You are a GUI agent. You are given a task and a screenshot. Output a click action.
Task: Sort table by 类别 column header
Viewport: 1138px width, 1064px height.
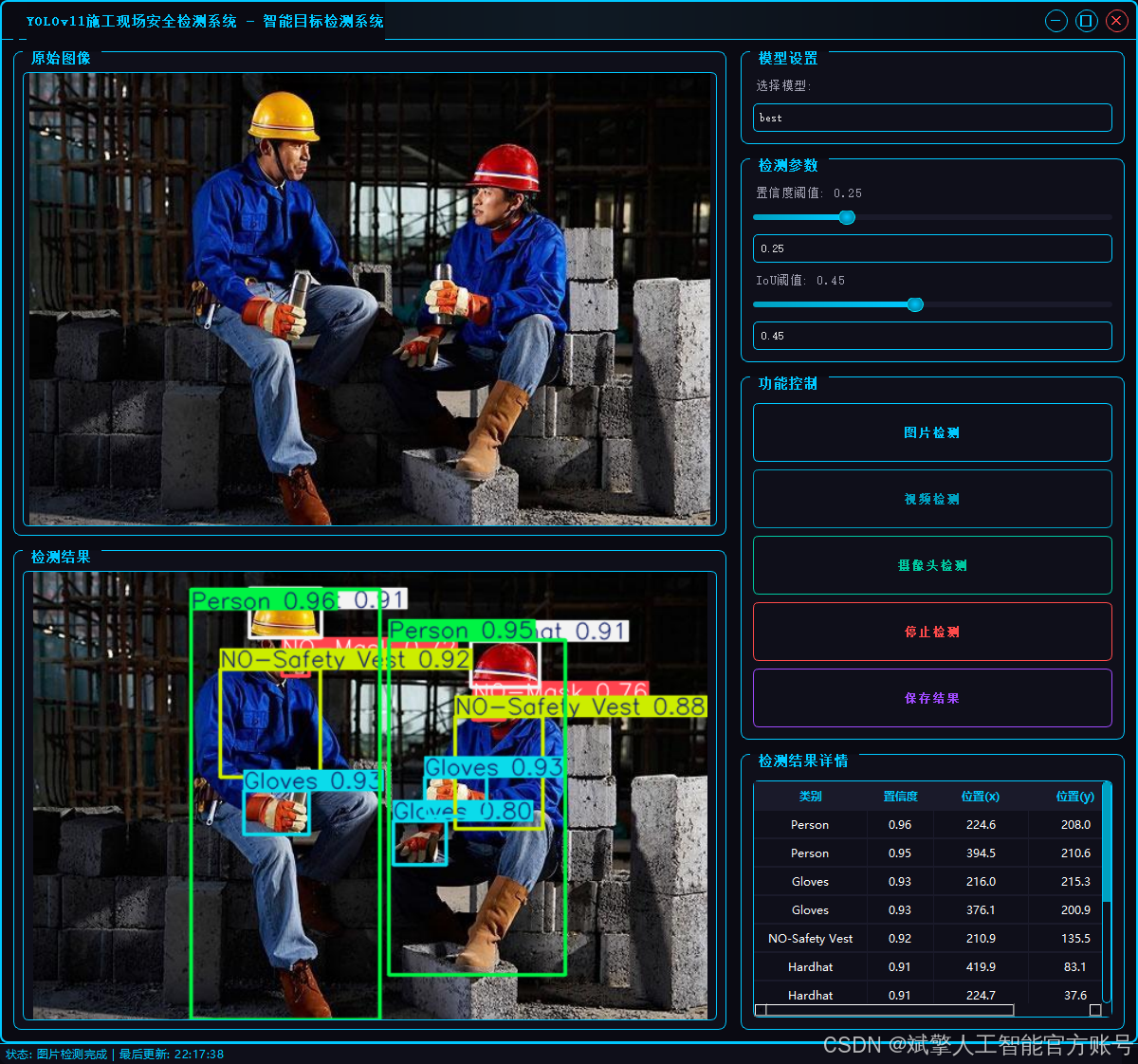click(x=810, y=797)
